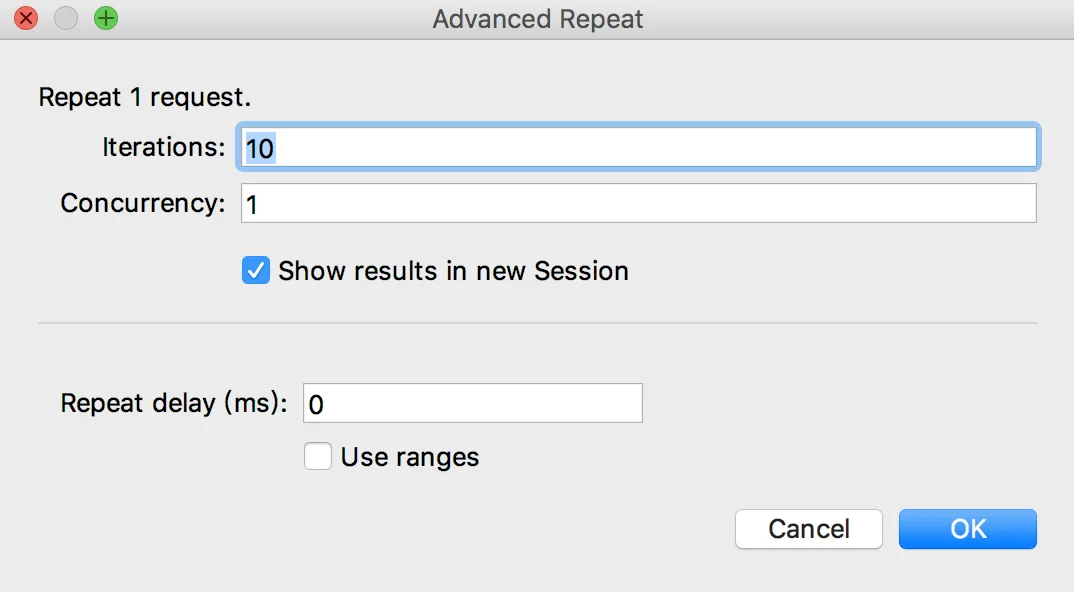Dismiss dialog with Cancel button
1074x592 pixels.
(x=808, y=529)
